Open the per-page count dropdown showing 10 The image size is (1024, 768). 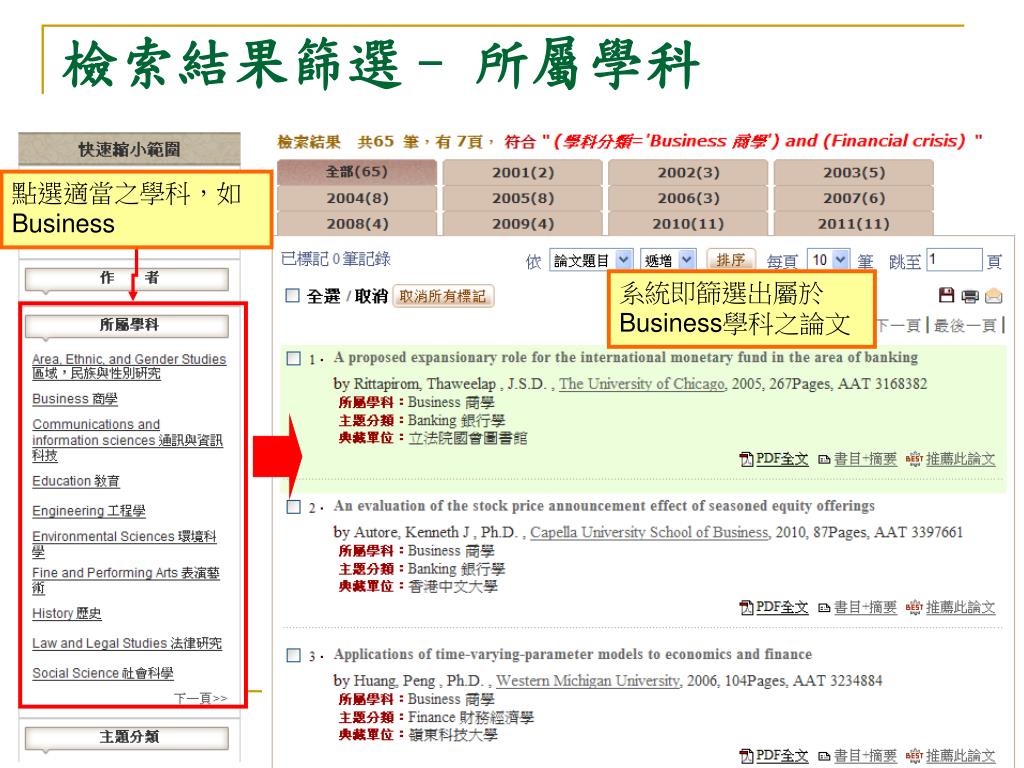(829, 260)
